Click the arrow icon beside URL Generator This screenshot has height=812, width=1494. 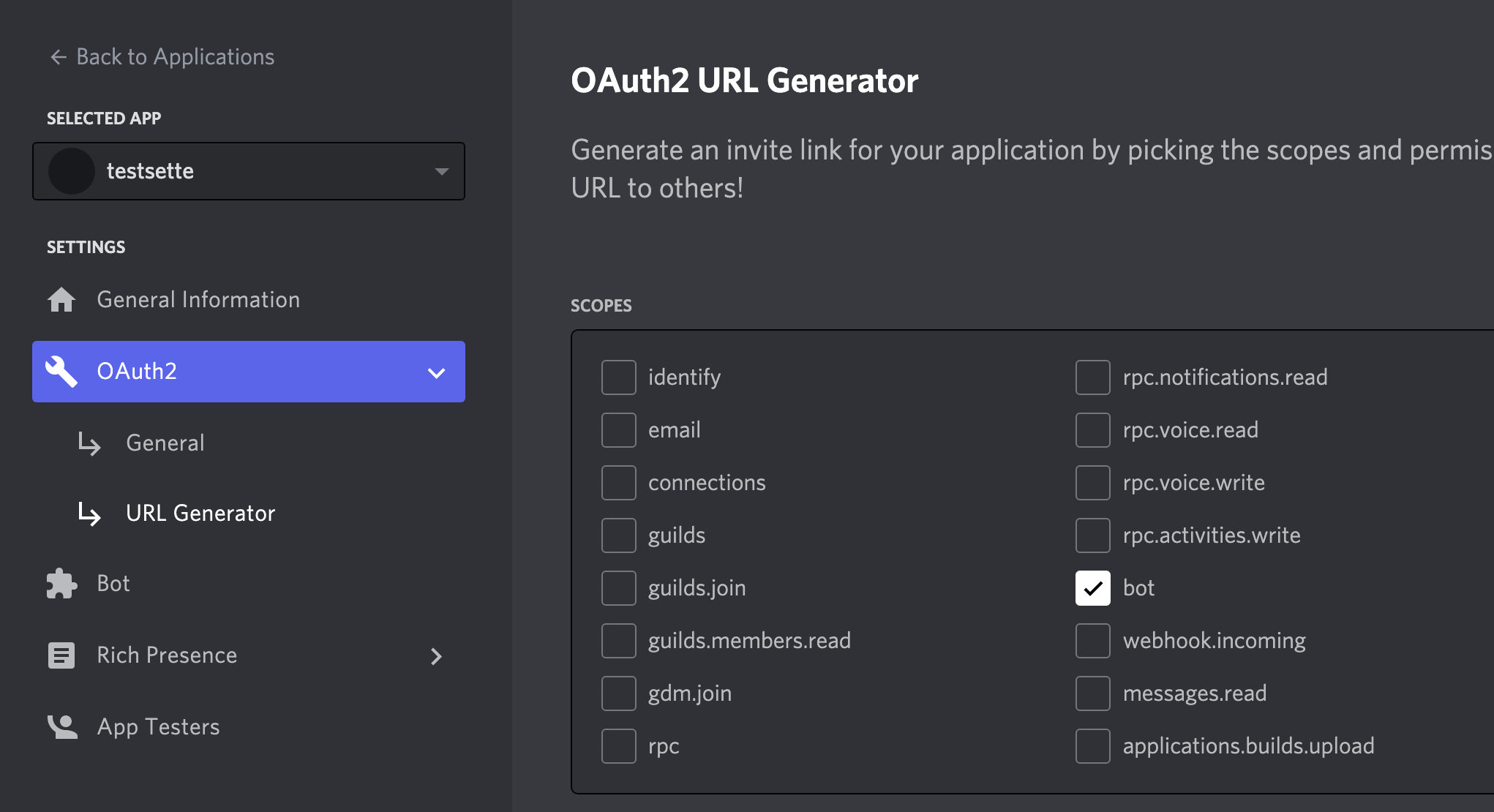coord(89,514)
